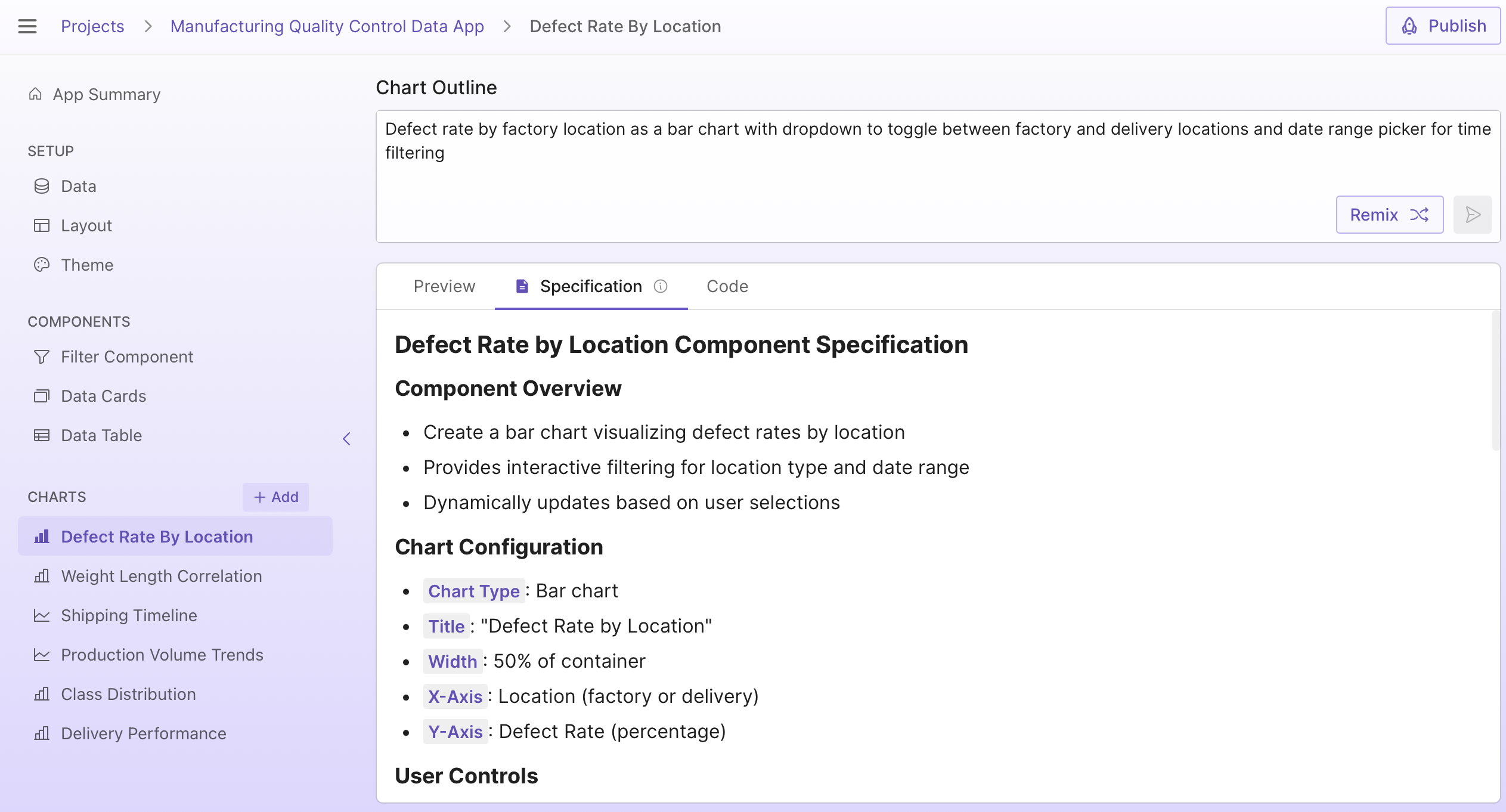Add a new chart
Image resolution: width=1506 pixels, height=812 pixels.
pyautogui.click(x=275, y=497)
